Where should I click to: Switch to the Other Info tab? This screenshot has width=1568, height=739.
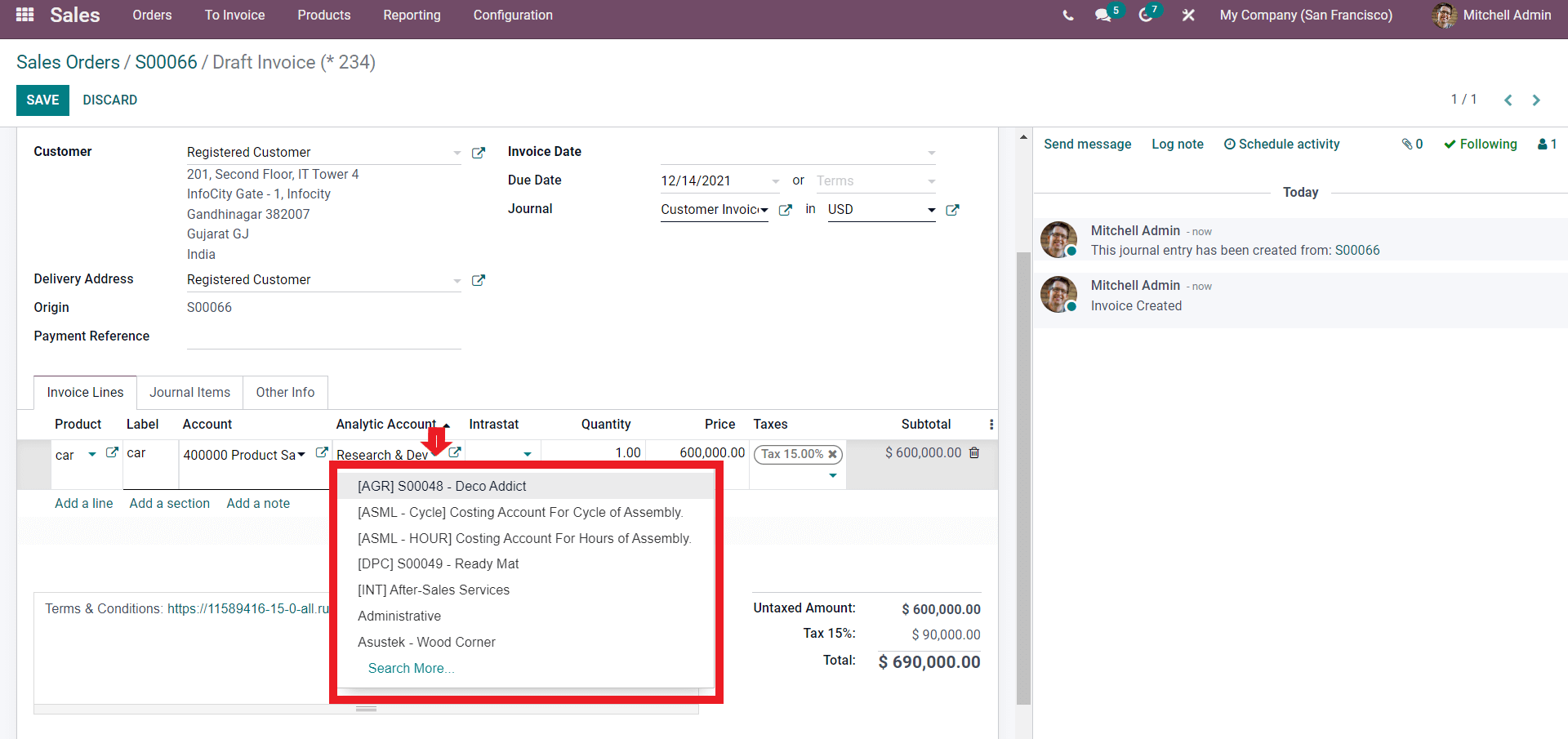coord(285,393)
